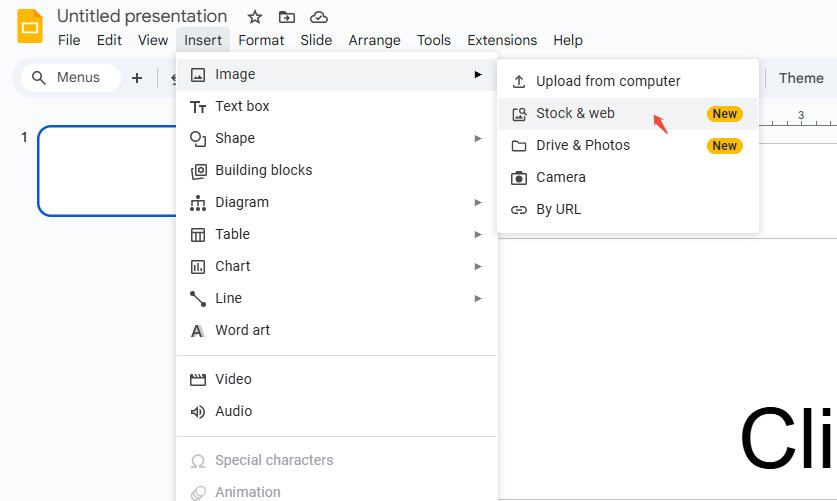Open the Edit menu
The height and width of the screenshot is (501, 837).
point(109,40)
